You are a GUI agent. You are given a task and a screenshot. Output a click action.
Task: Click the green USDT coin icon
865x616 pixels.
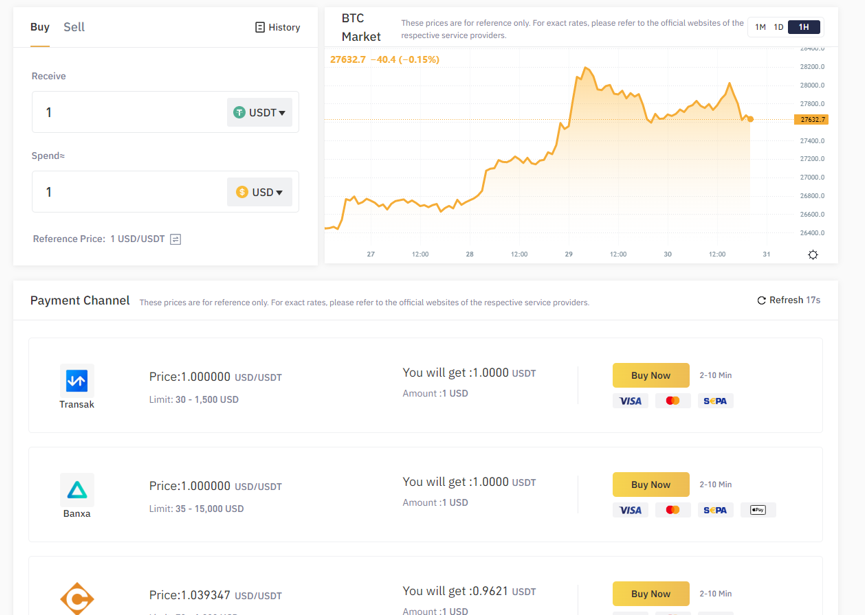[239, 113]
